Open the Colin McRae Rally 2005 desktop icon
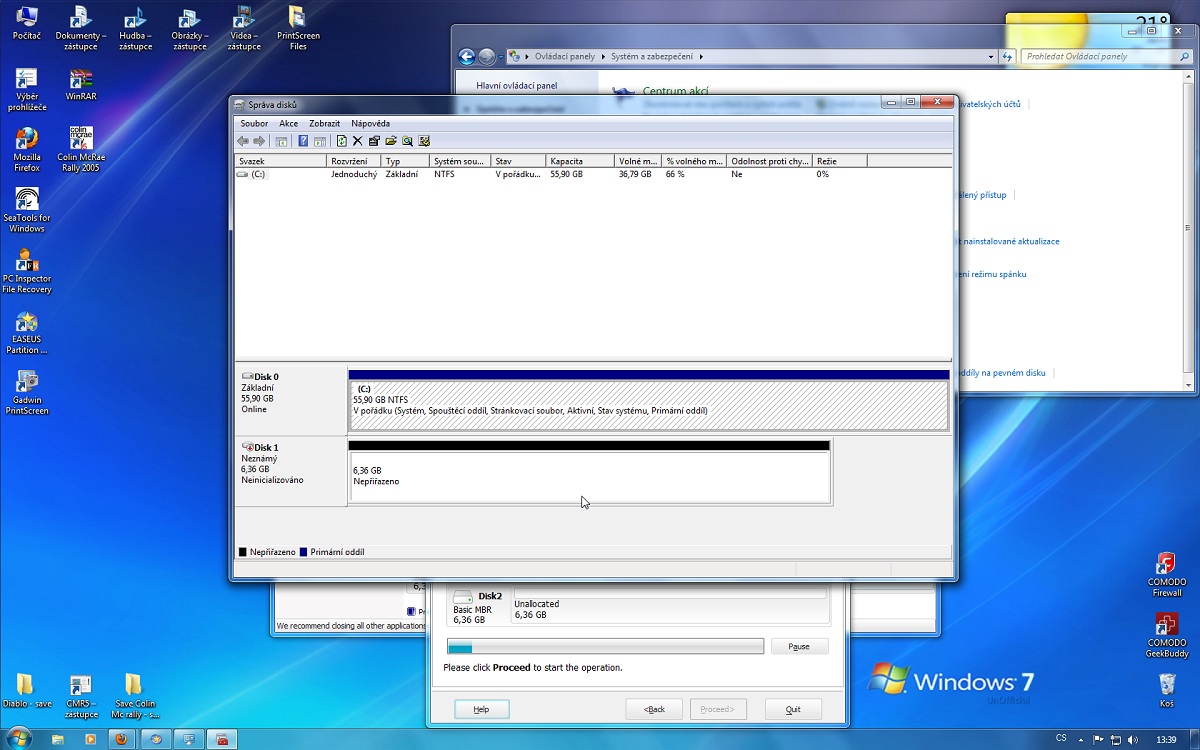 click(x=81, y=150)
